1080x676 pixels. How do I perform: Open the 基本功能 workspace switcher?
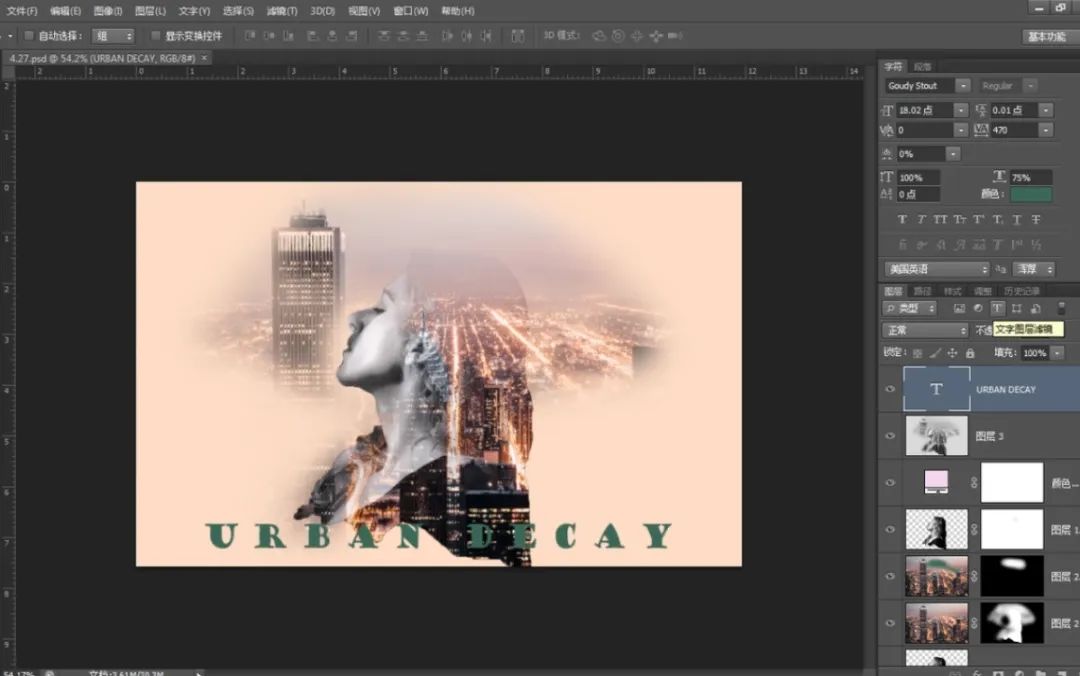(x=1047, y=37)
